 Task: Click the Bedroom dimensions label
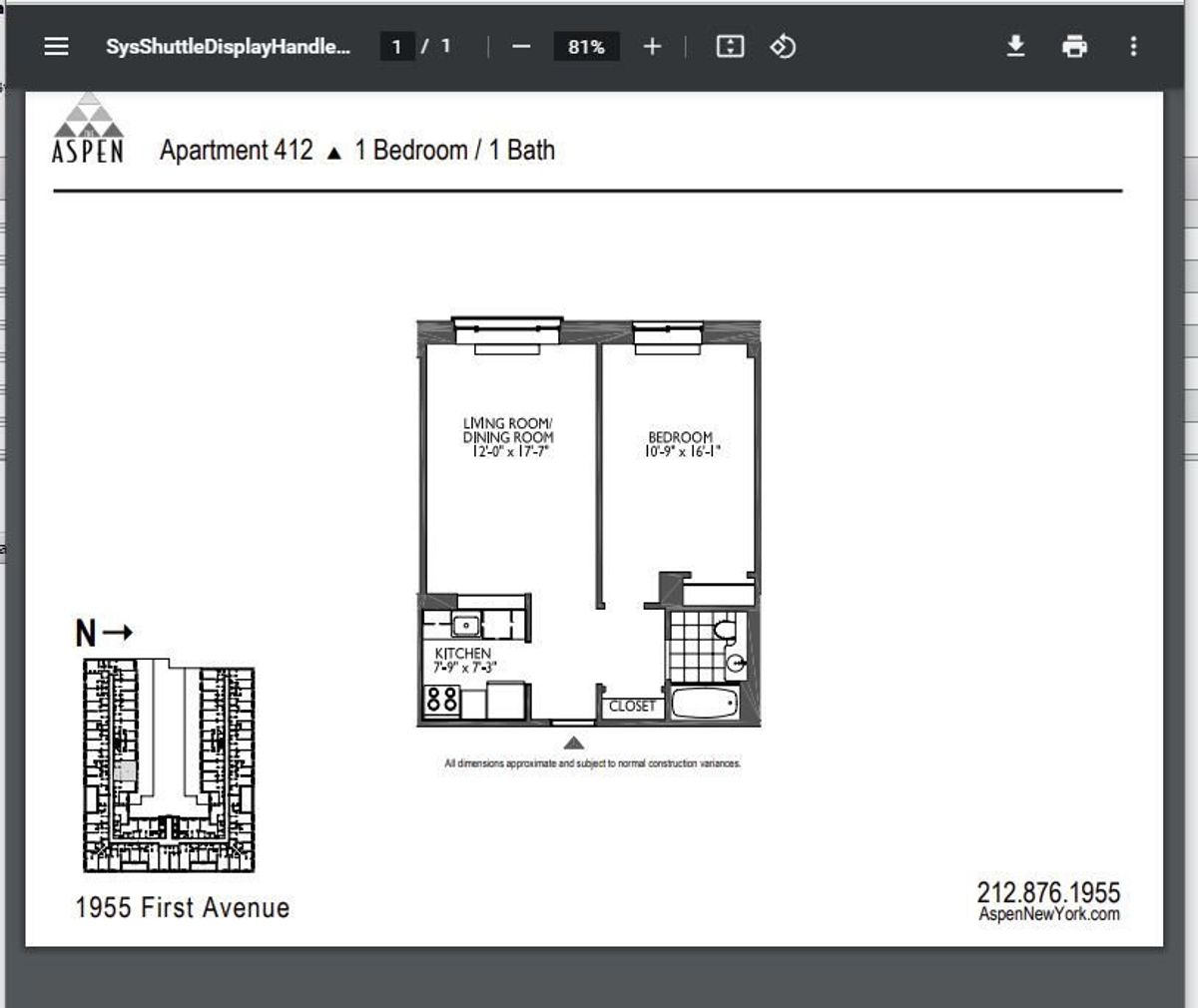pyautogui.click(x=681, y=451)
